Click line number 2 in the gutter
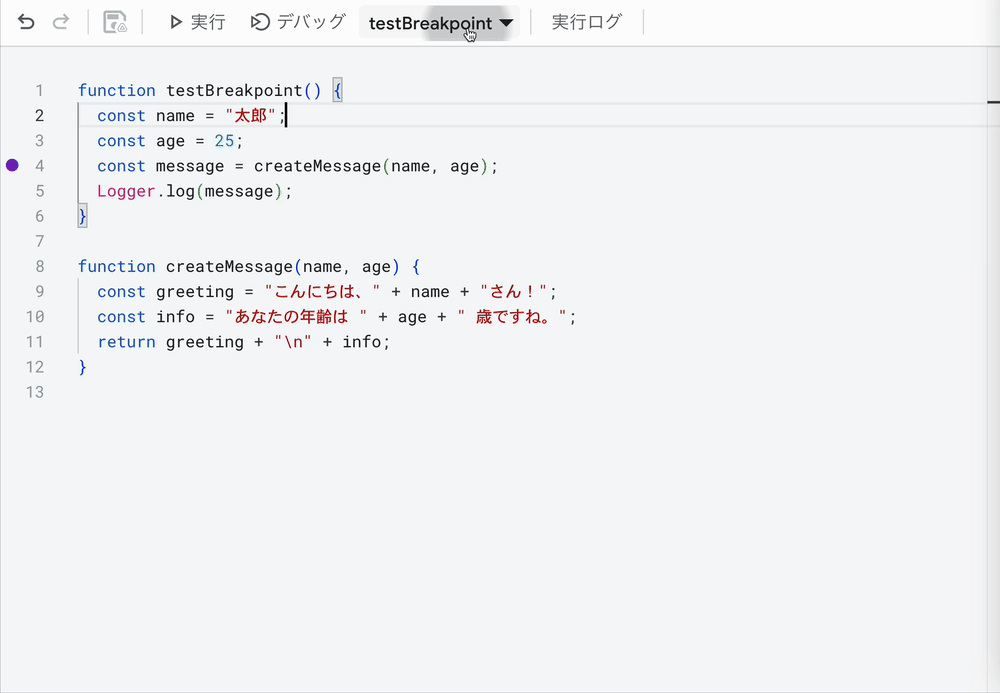Image resolution: width=1000 pixels, height=693 pixels. click(40, 115)
